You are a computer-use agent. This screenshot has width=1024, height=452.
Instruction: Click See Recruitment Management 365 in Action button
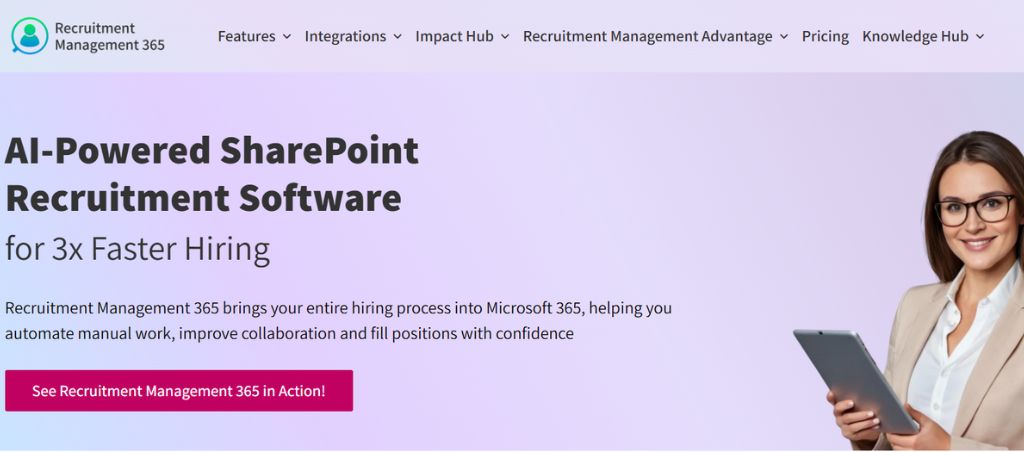(179, 391)
